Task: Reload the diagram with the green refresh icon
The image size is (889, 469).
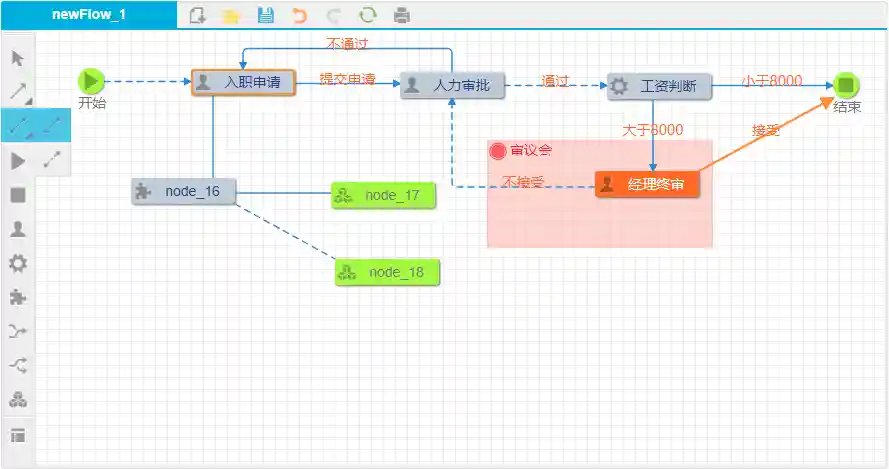Action: click(x=367, y=15)
